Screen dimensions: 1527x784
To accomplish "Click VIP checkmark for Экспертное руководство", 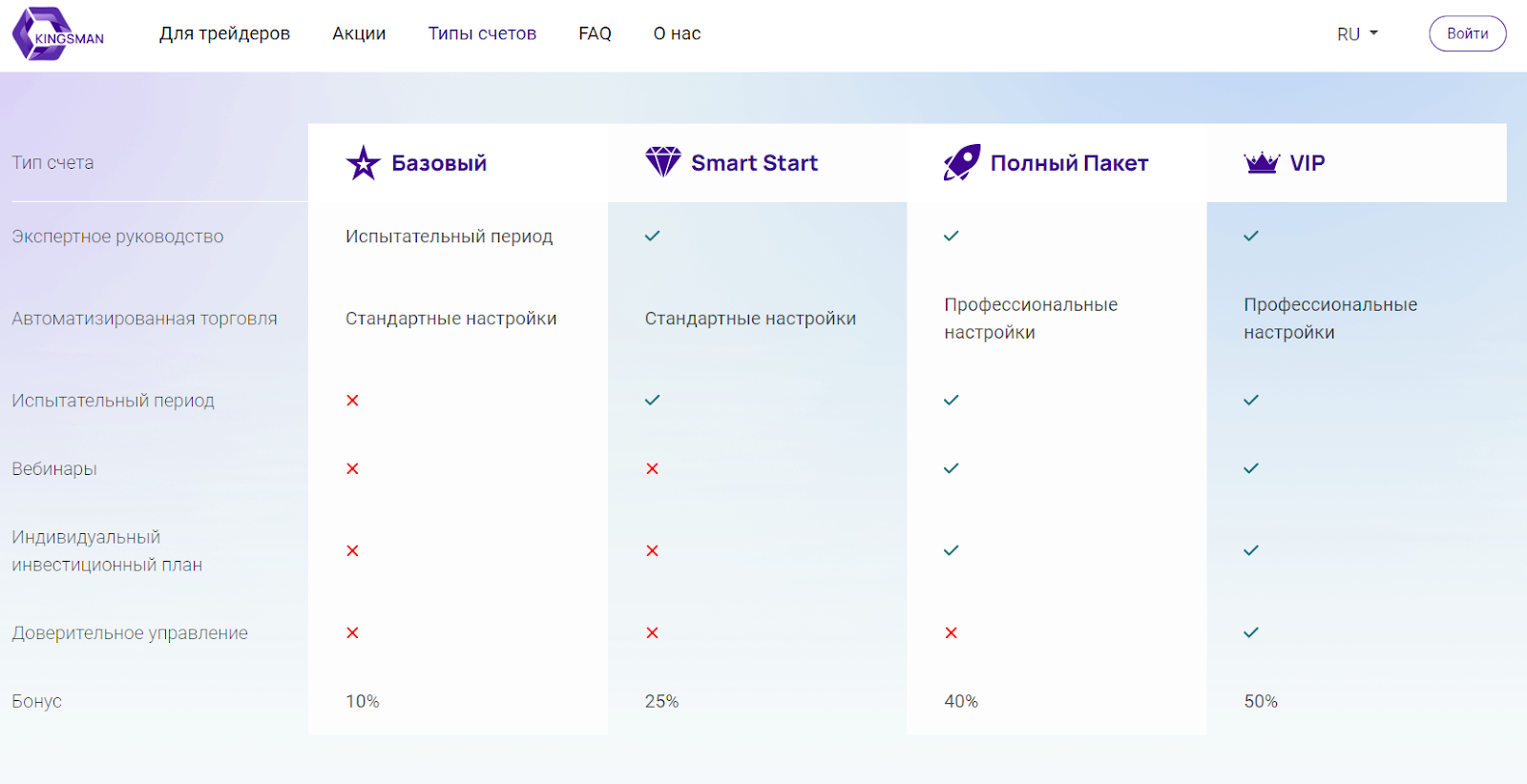I will pos(1251,236).
